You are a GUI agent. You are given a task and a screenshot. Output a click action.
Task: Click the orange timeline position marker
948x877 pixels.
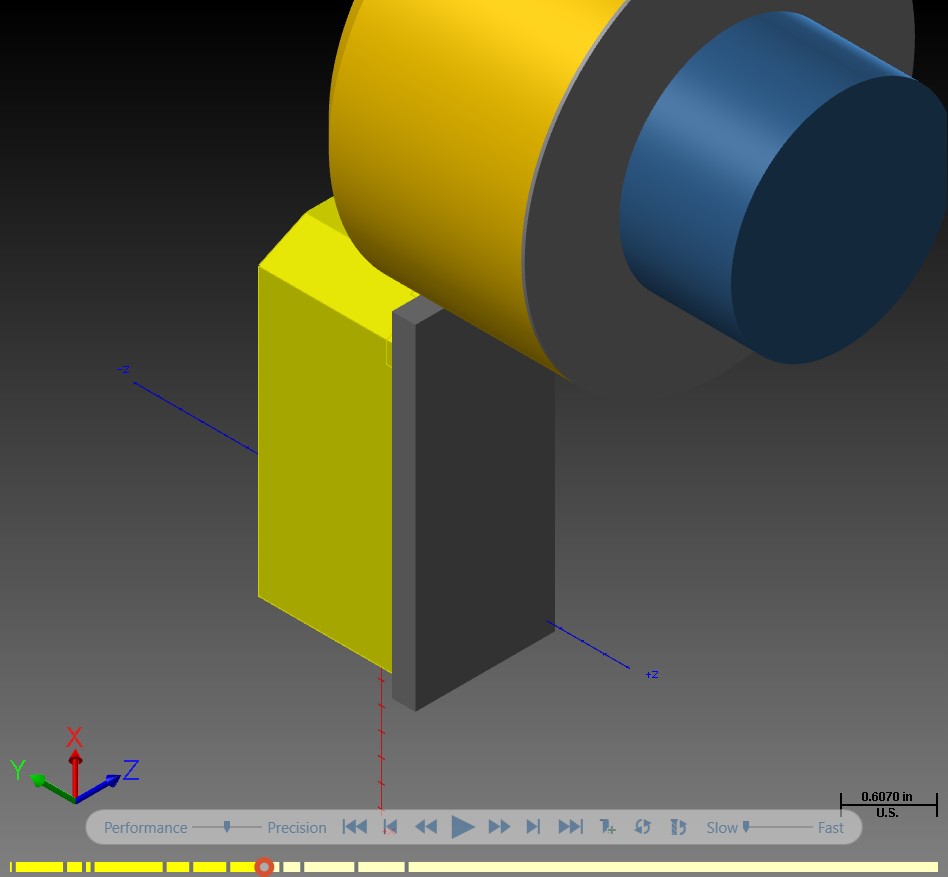pyautogui.click(x=264, y=867)
